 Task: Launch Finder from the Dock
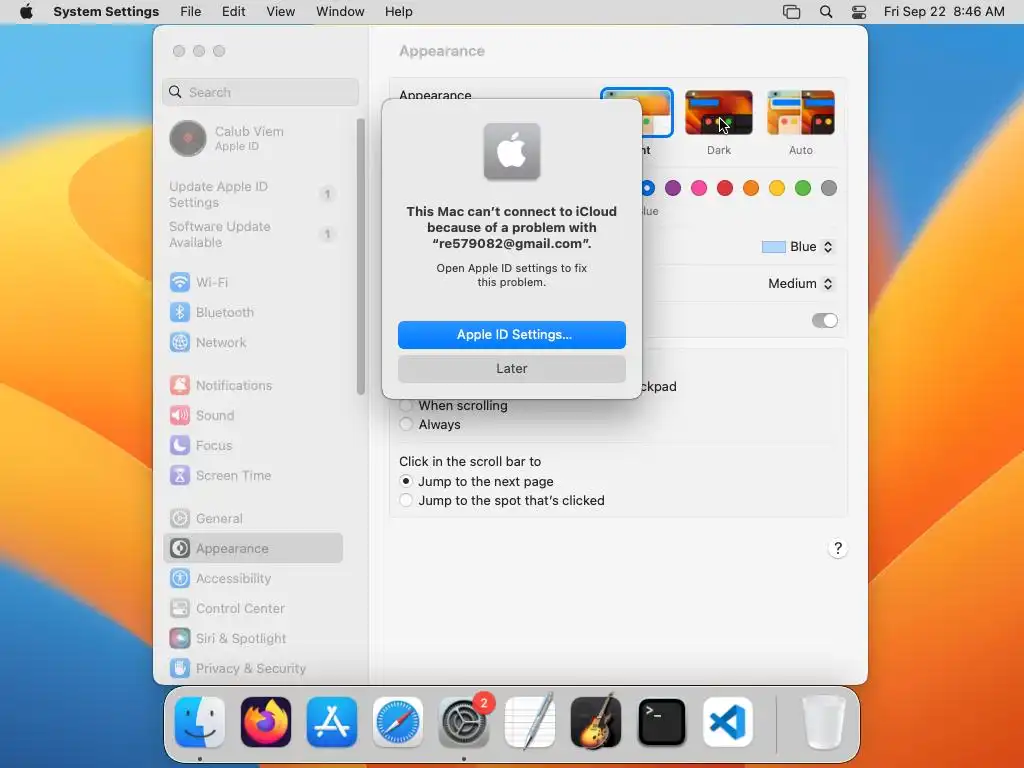click(200, 722)
